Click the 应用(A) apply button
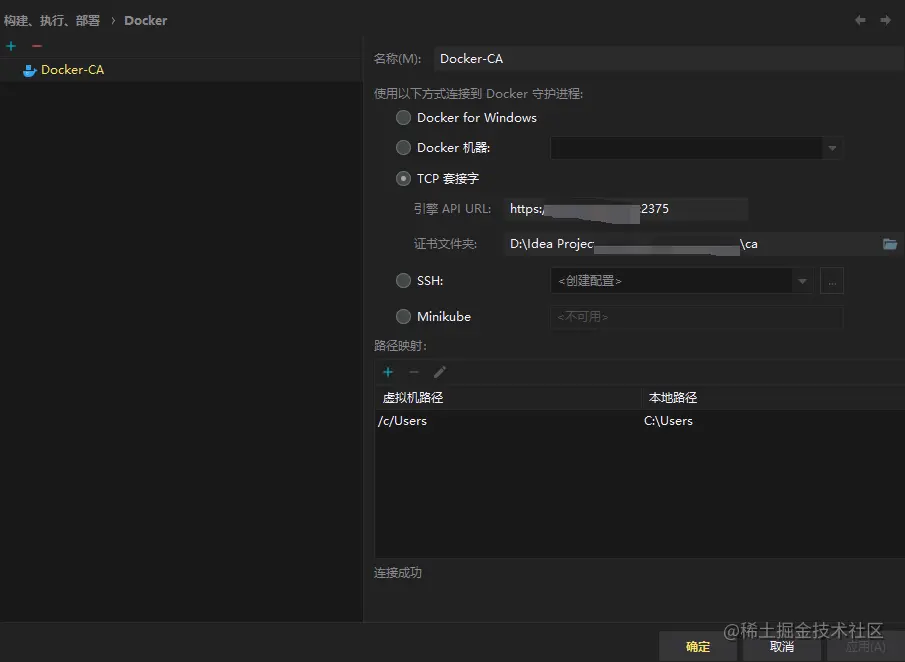The width and height of the screenshot is (905, 662). tap(865, 647)
